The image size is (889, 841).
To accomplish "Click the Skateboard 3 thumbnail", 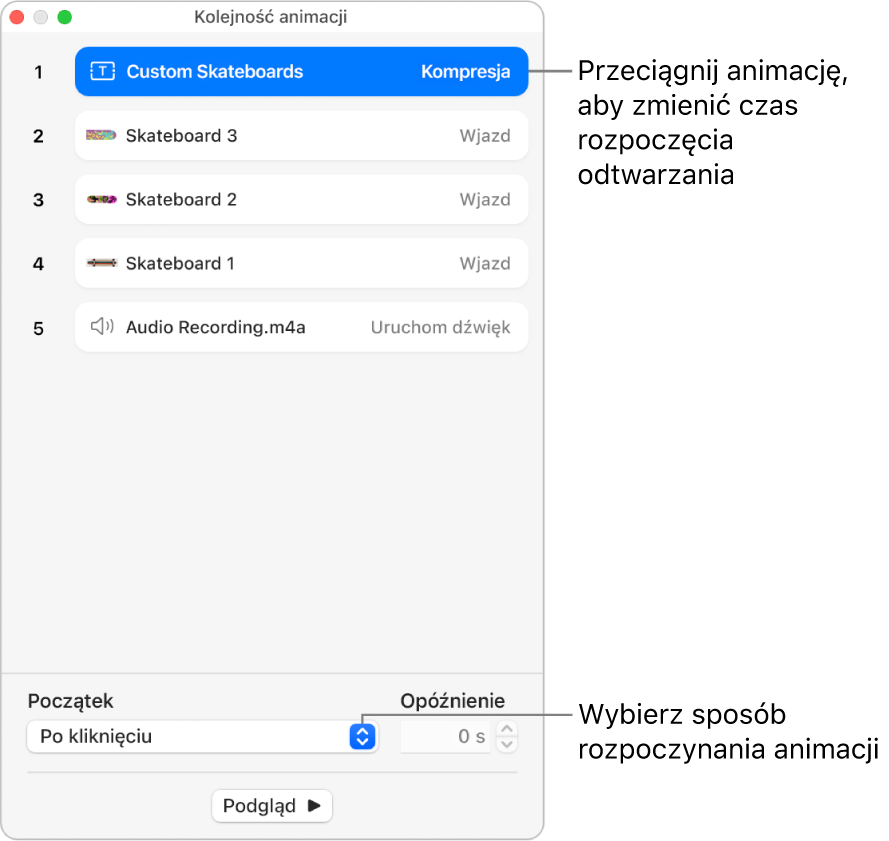I will 101,135.
